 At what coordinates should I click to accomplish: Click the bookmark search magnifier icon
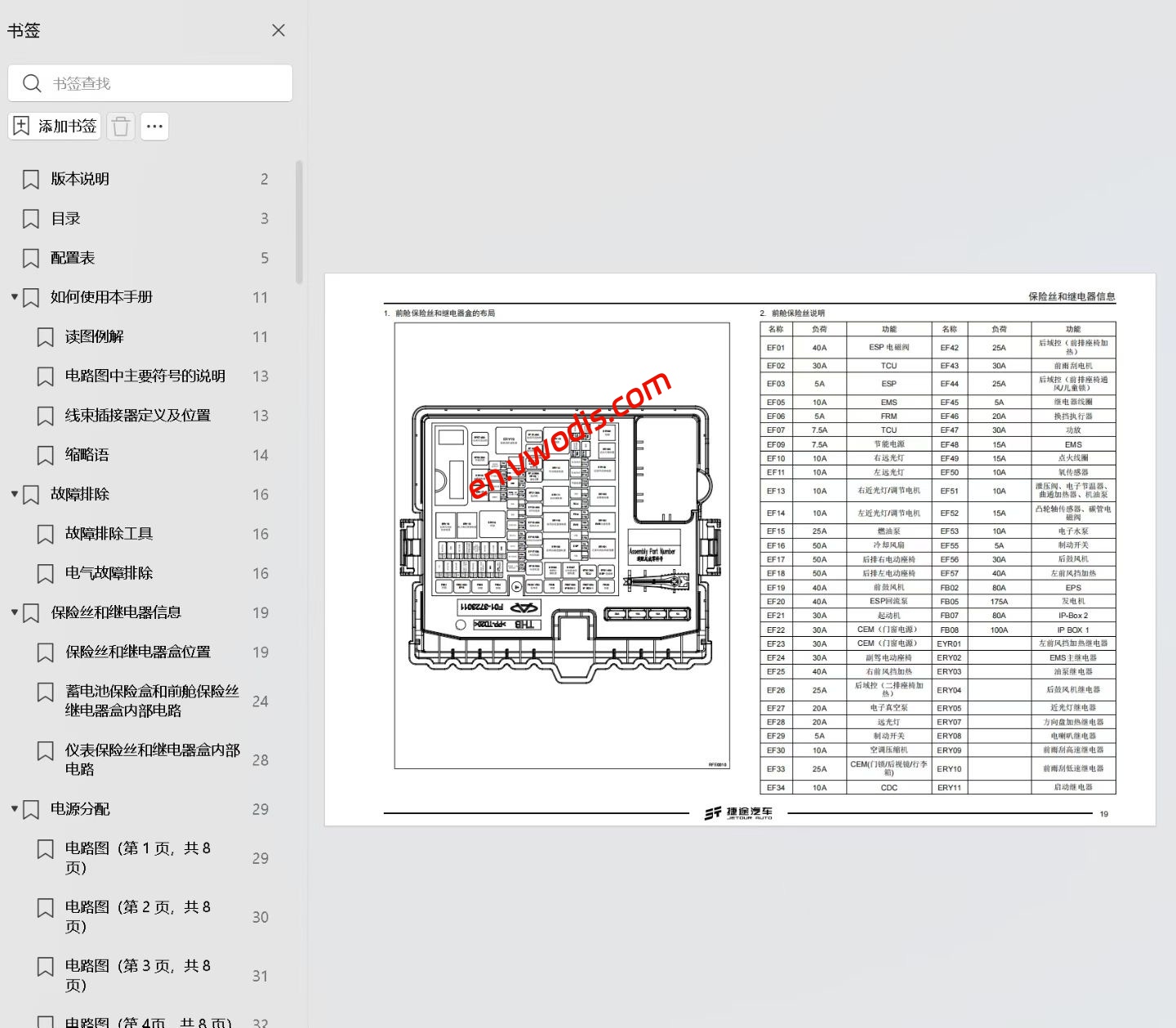pos(32,82)
